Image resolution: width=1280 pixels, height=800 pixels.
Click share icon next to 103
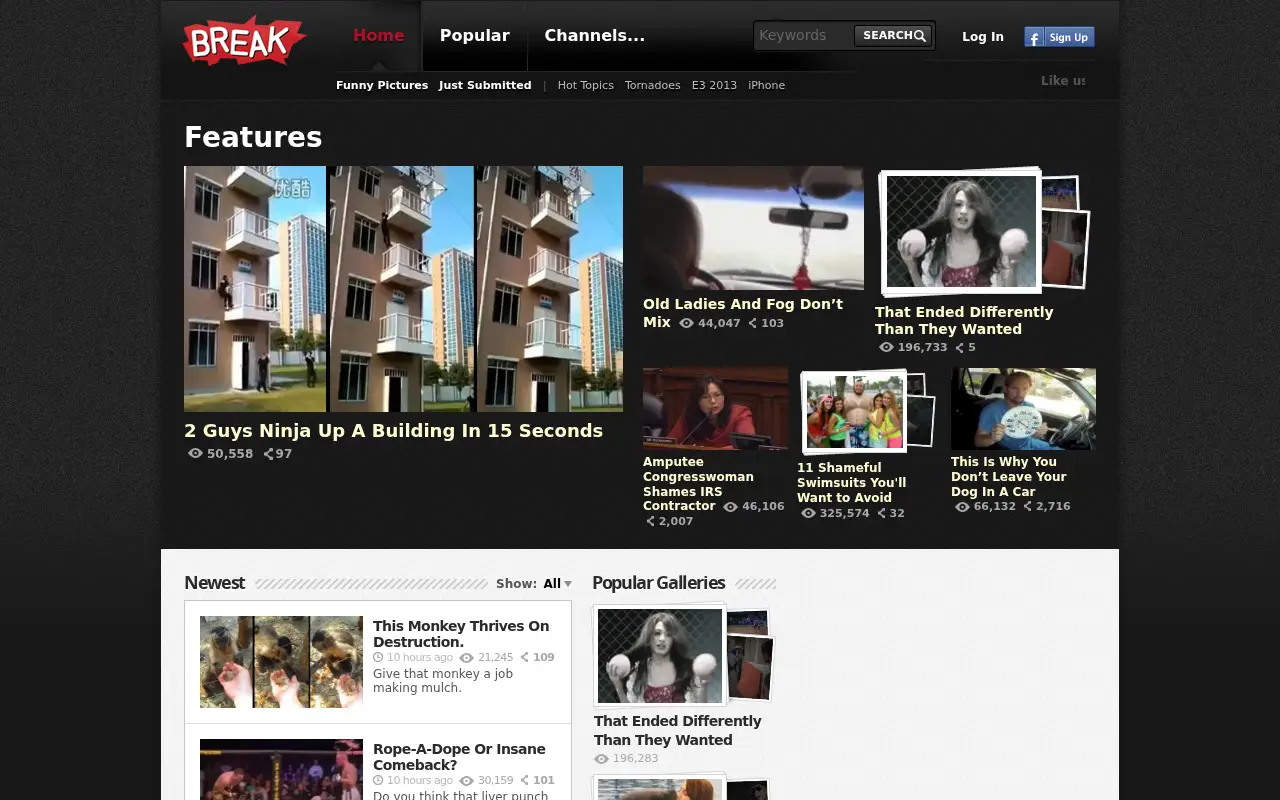pyautogui.click(x=753, y=323)
